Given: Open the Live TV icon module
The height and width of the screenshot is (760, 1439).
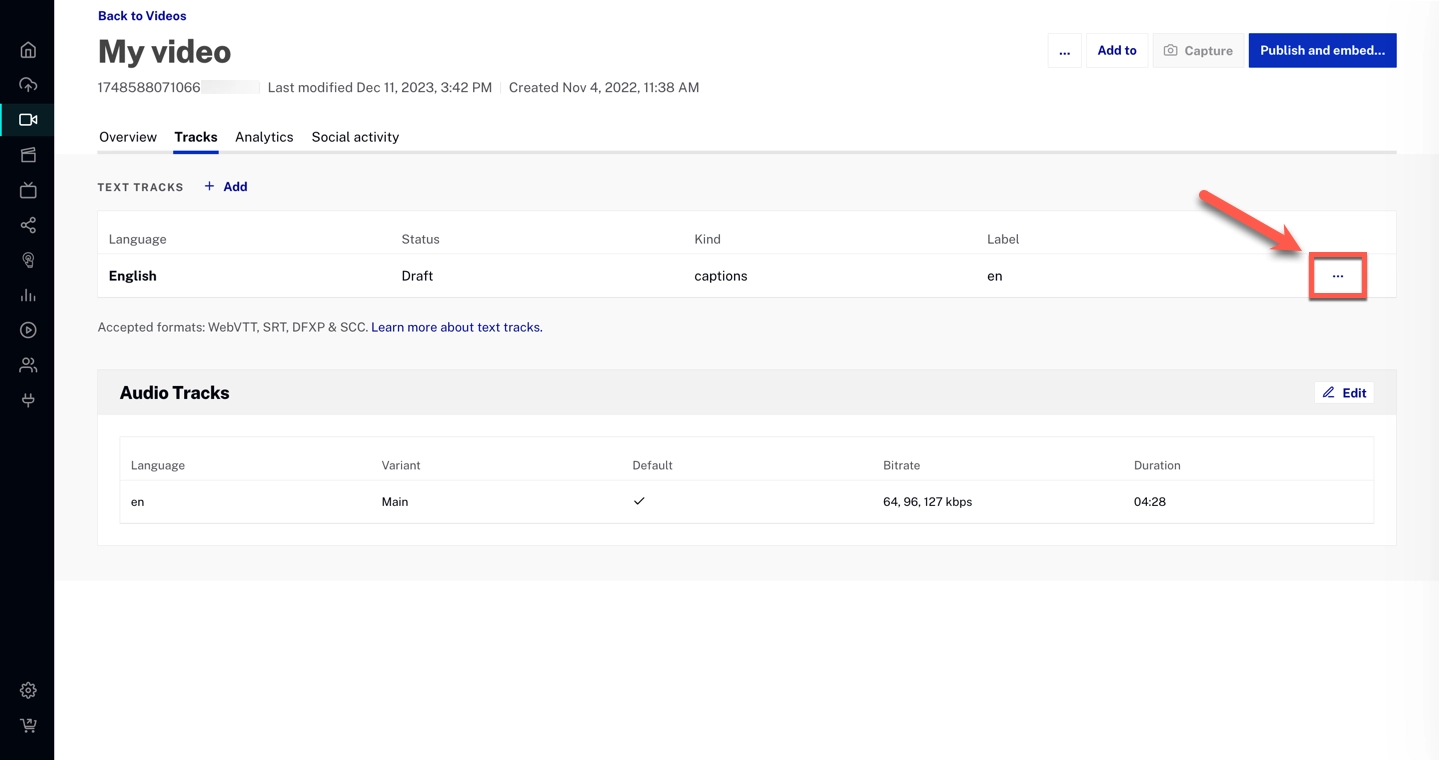Looking at the screenshot, I should (28, 190).
